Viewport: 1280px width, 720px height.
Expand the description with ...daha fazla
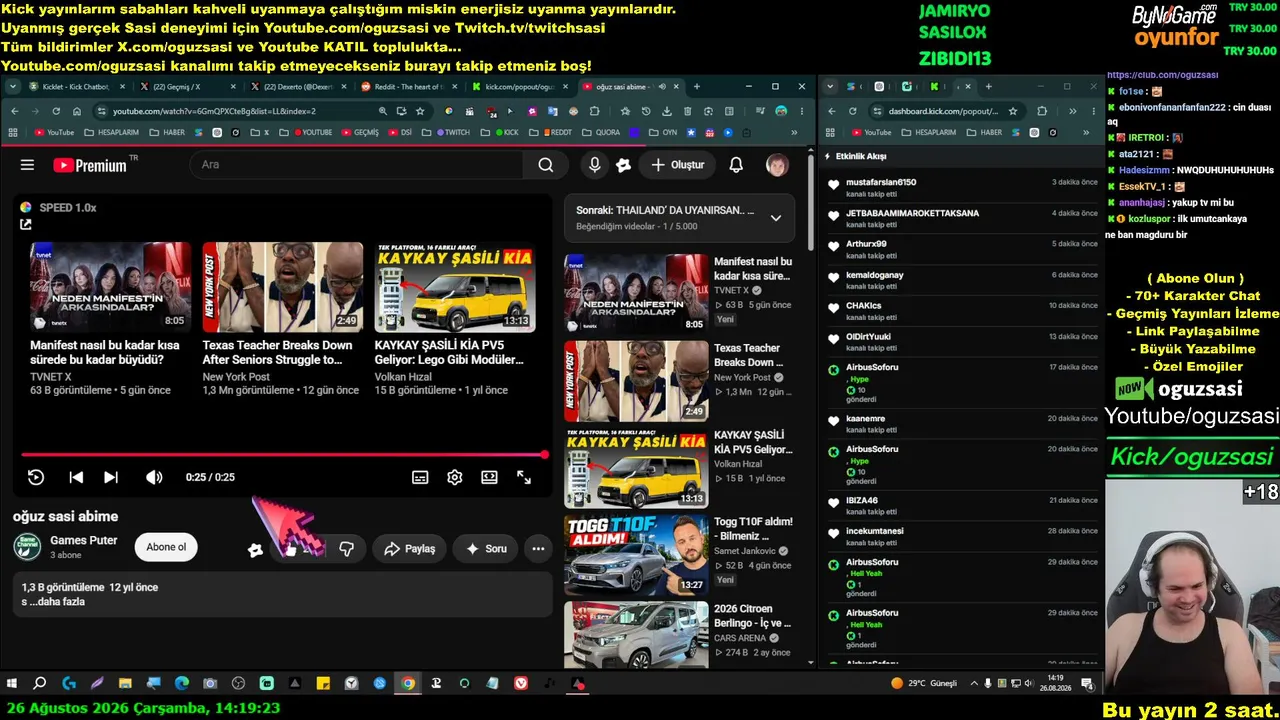(x=58, y=602)
